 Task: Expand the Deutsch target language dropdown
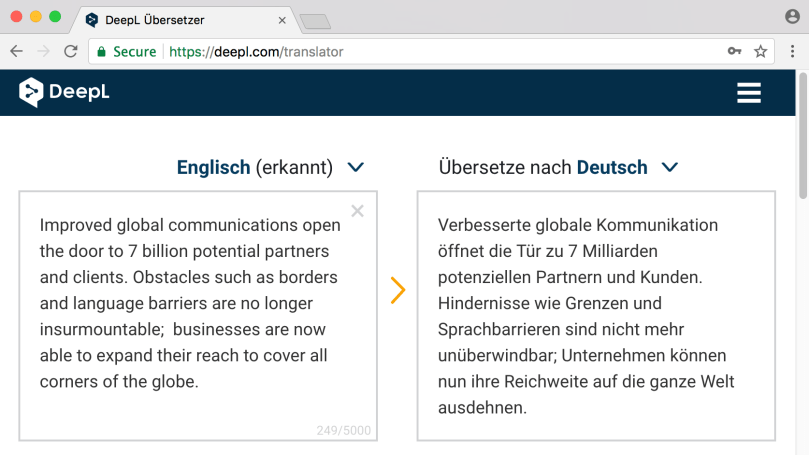[670, 167]
